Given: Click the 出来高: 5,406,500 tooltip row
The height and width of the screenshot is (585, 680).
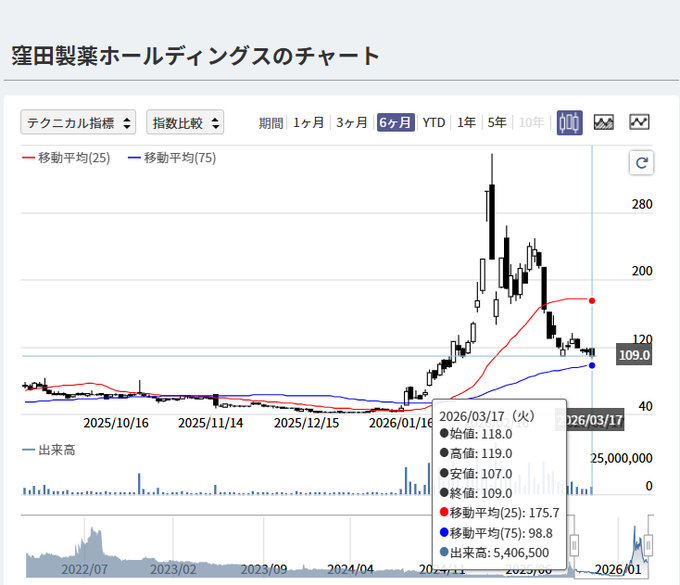Looking at the screenshot, I should point(494,552).
